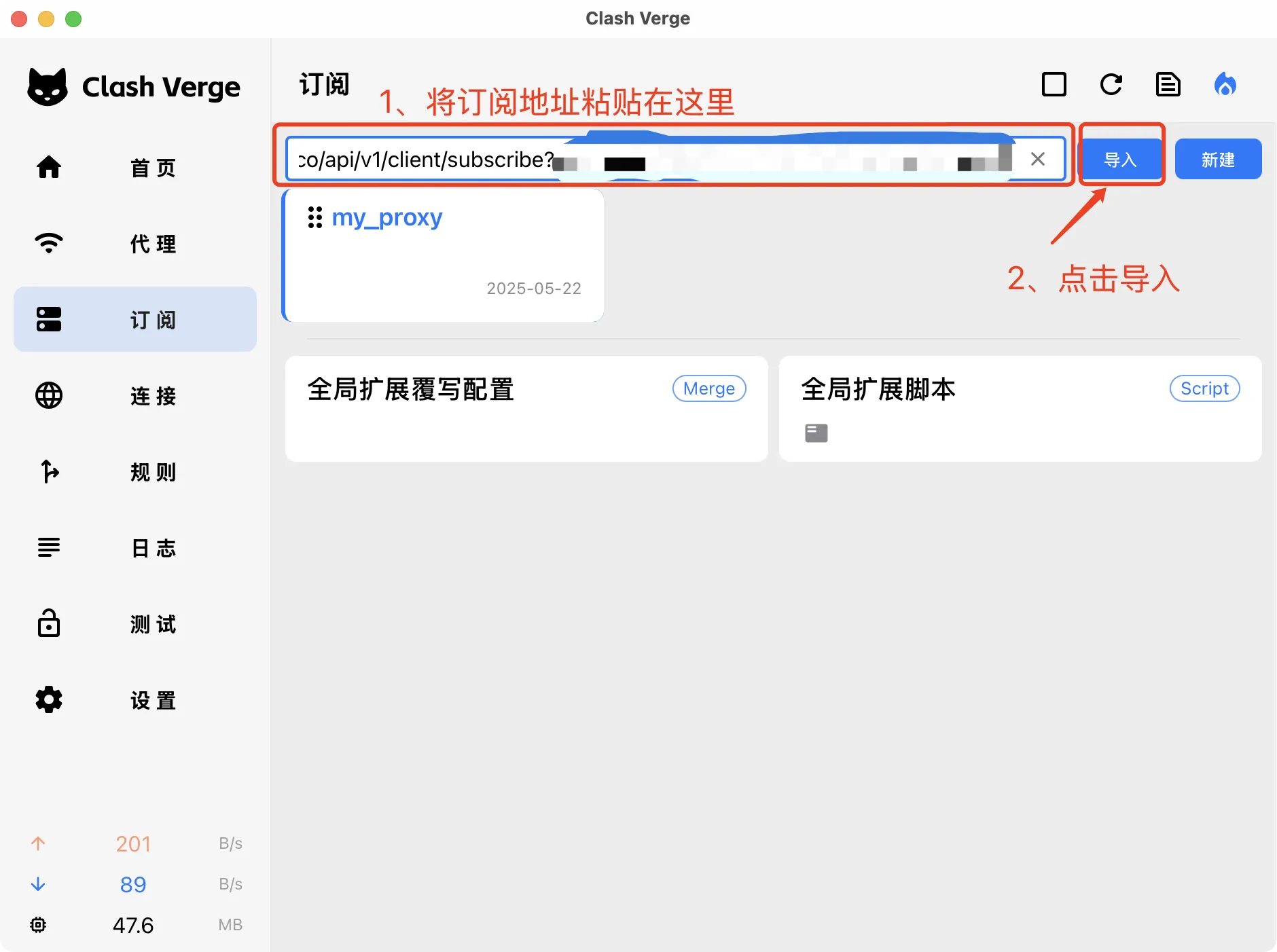Screen dimensions: 1277x952
Task: Refresh subscriptions with the reload icon
Action: pos(1111,84)
